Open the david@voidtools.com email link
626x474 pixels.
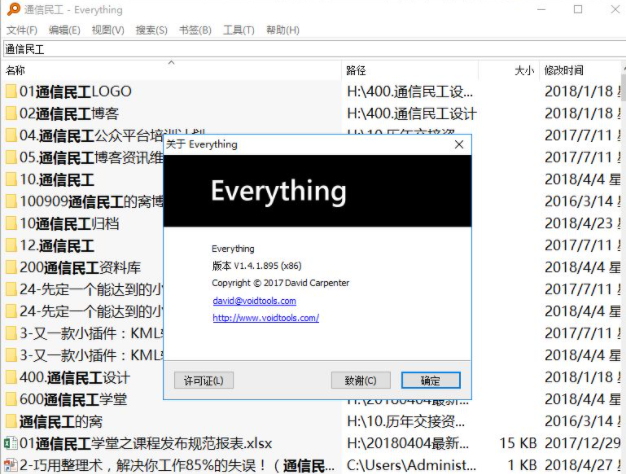(254, 301)
